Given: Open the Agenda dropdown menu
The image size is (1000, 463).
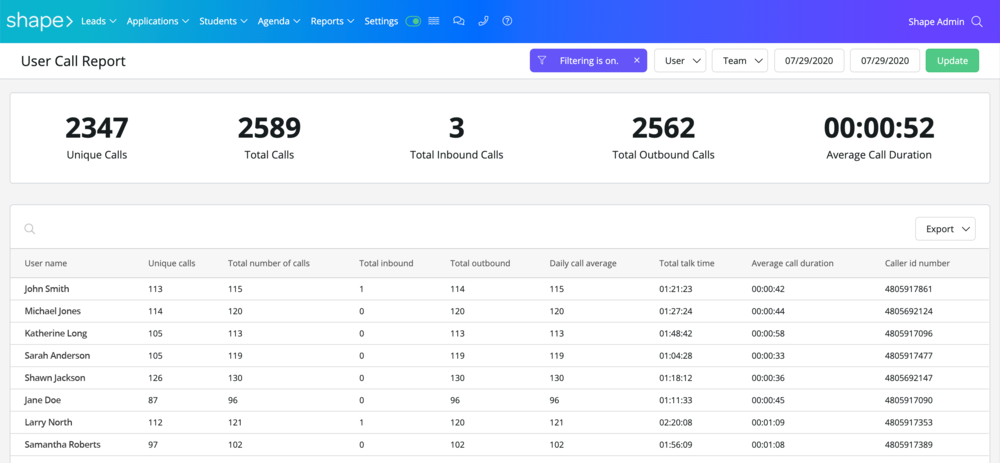Looking at the screenshot, I should (x=279, y=21).
